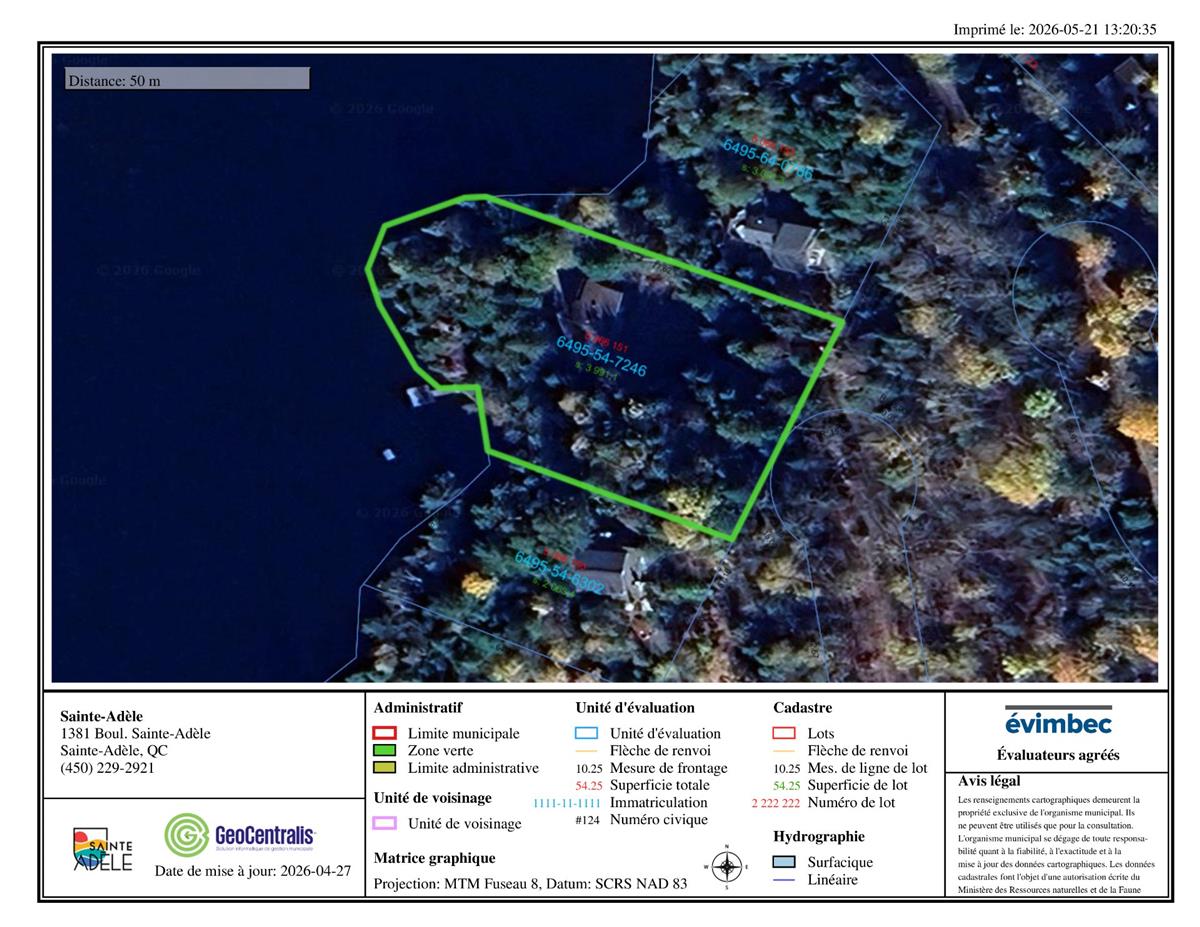This screenshot has height=927, width=1200.
Task: Click the Sainte-Adèle municipal logo
Action: (102, 848)
